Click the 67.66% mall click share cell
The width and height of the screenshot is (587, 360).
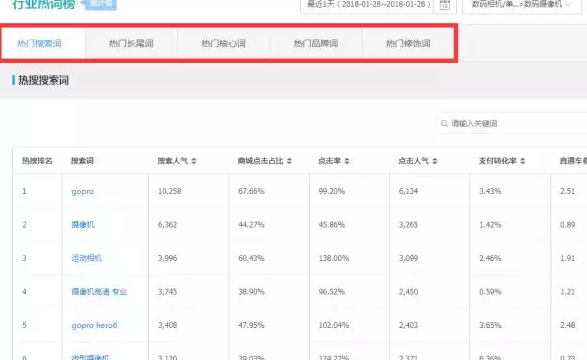[251, 191]
